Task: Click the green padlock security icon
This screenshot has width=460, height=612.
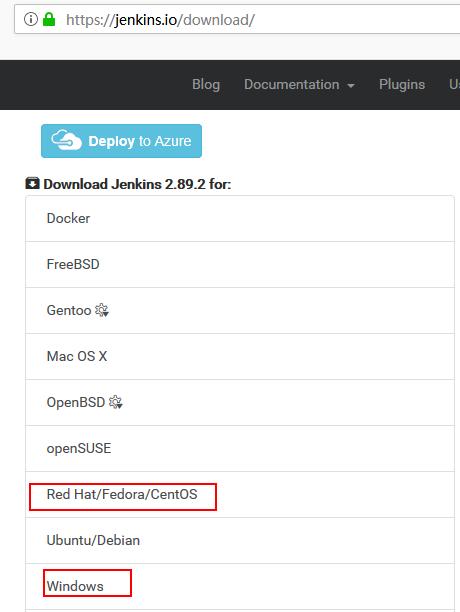Action: (x=49, y=19)
